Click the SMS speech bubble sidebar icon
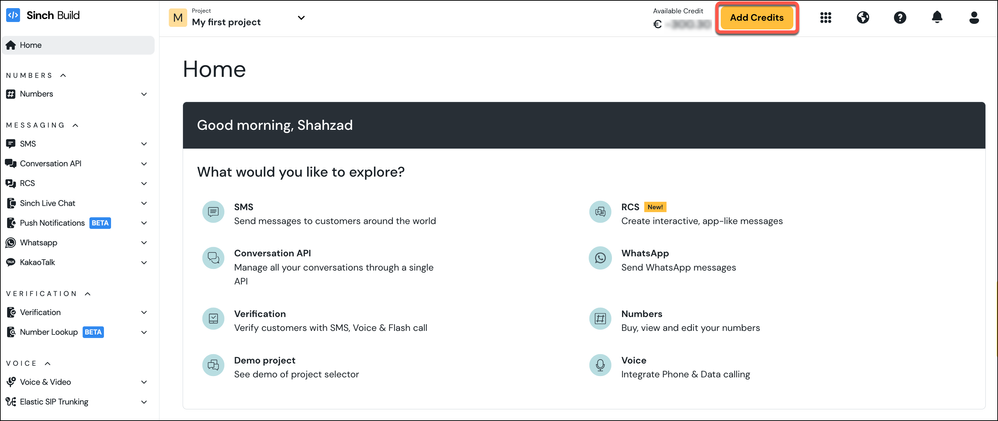998x421 pixels. tap(10, 144)
